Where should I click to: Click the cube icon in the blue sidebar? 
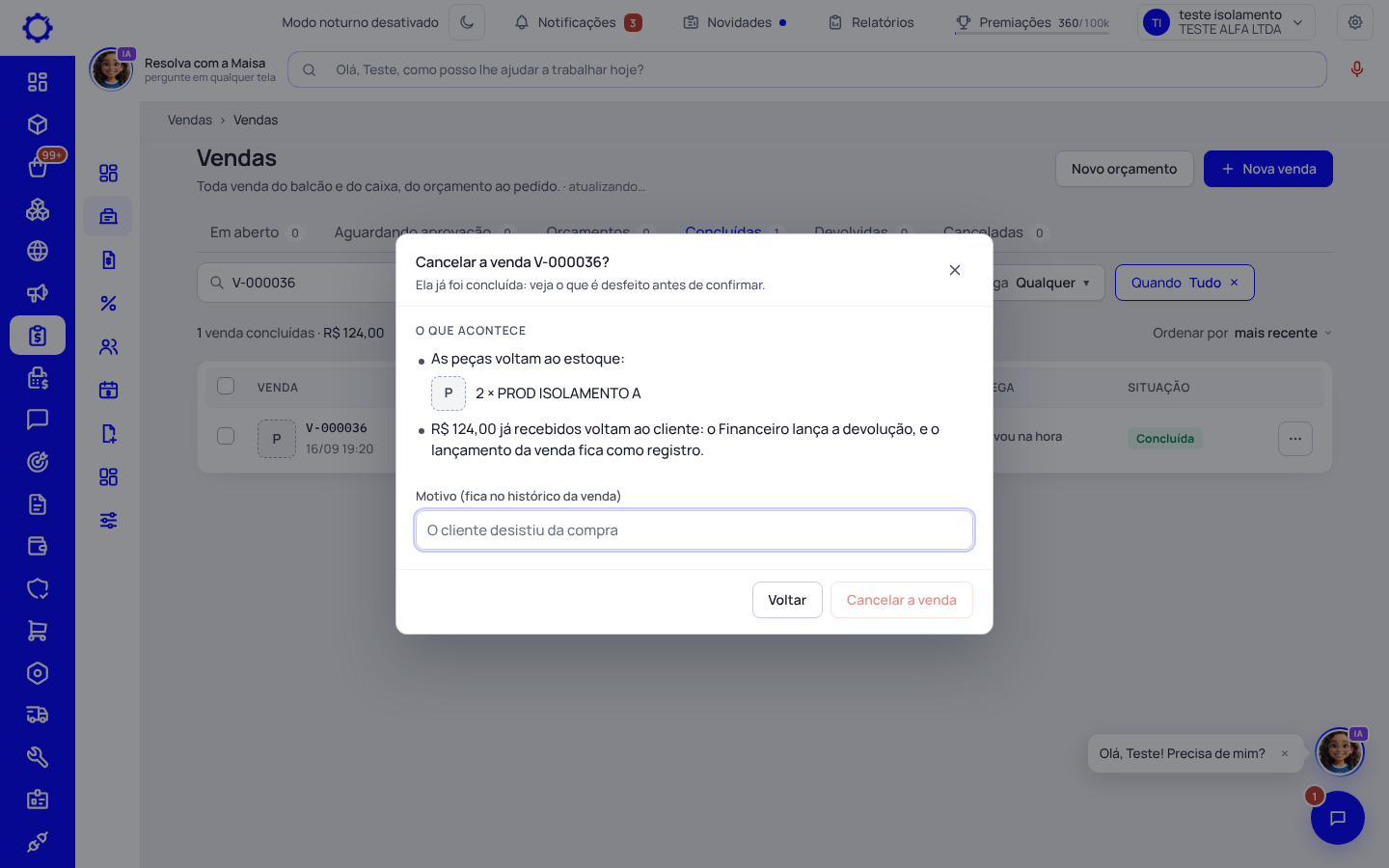click(x=38, y=124)
